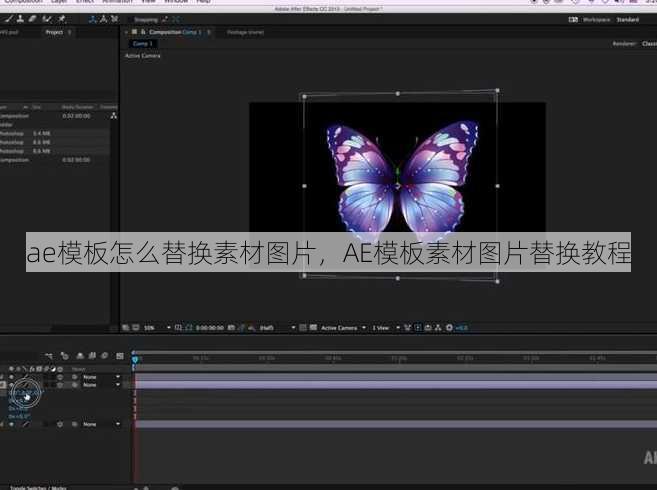Click the workspace icon beside Workspace label
Viewport: 657px width, 490px height.
(573, 20)
